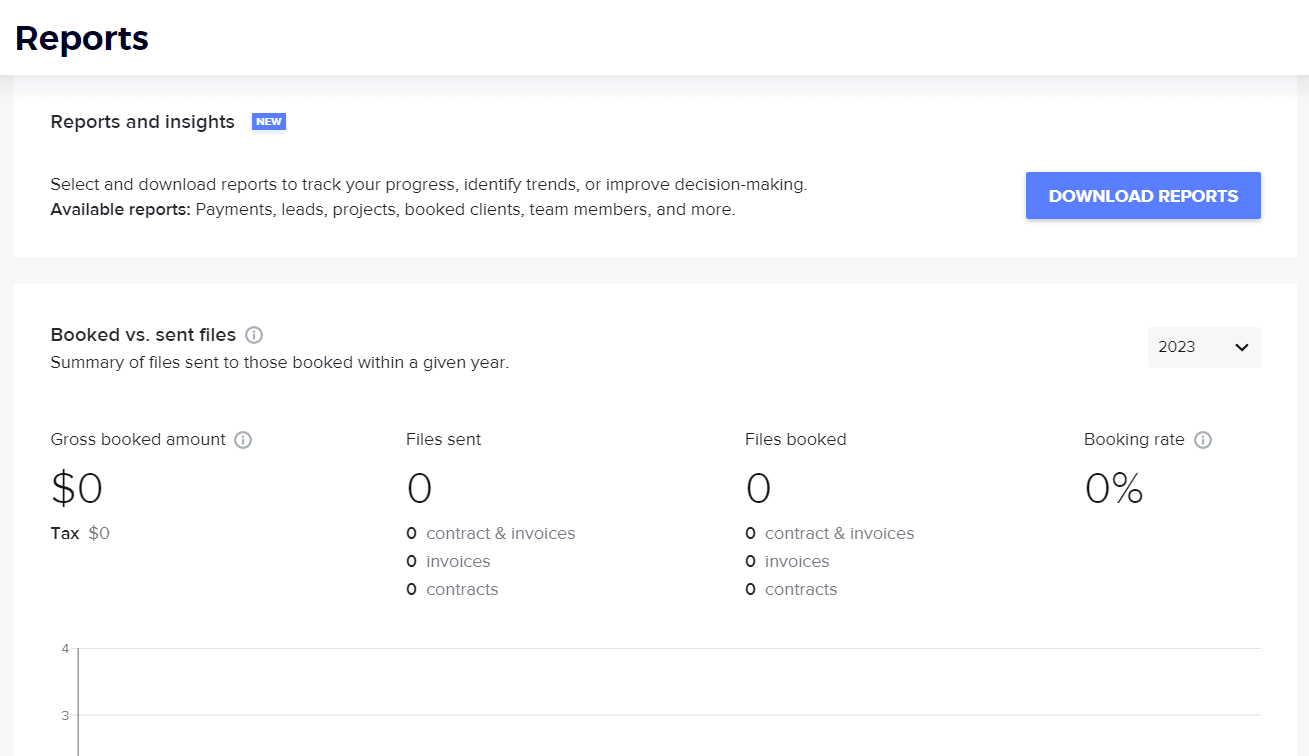Screen dimensions: 1309x756
Task: Open the invoices link under Files booked
Action: [797, 561]
